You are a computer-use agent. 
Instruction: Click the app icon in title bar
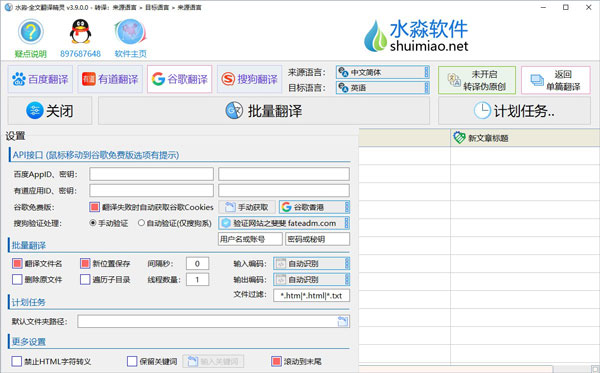coord(8,7)
